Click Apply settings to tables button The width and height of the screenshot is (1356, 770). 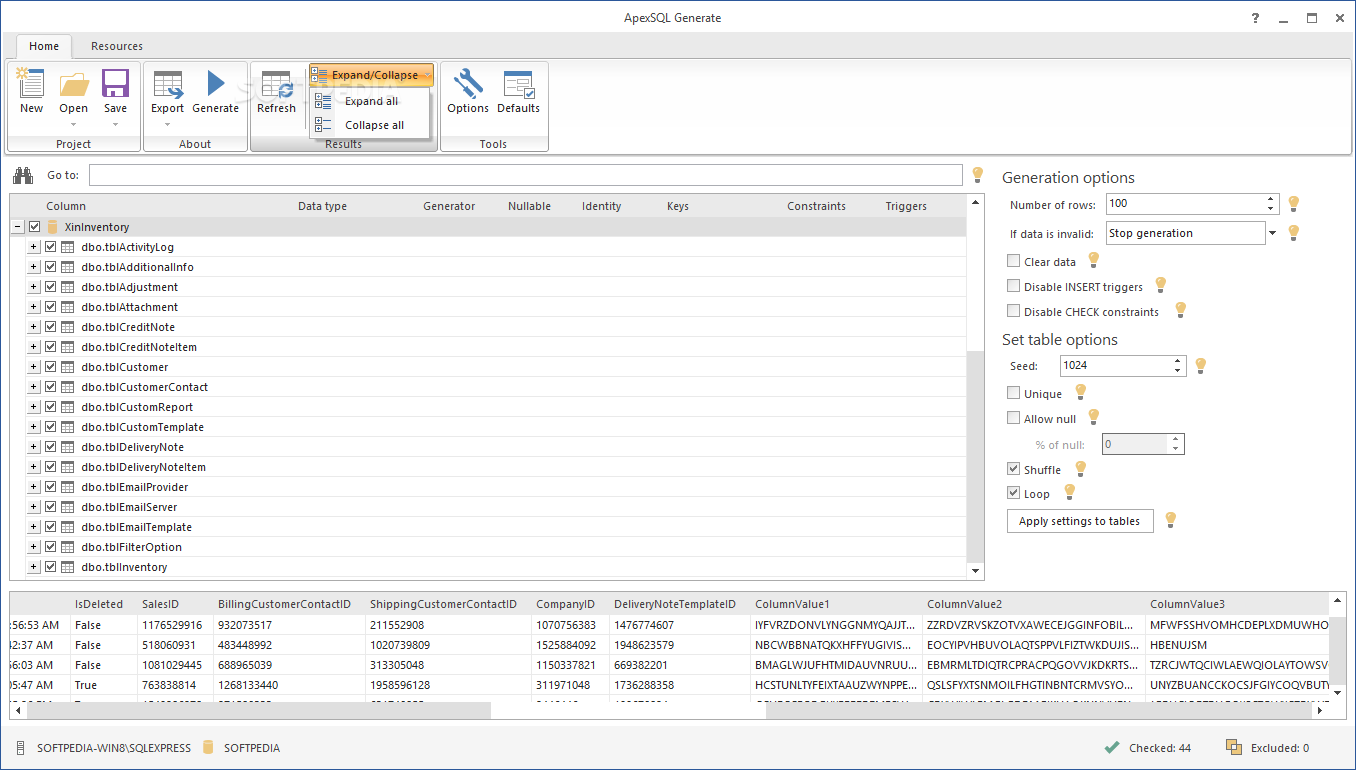(1080, 521)
